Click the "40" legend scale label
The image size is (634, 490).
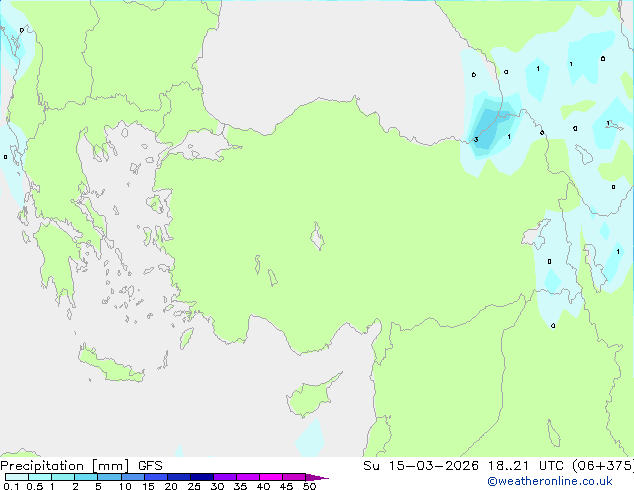point(263,486)
